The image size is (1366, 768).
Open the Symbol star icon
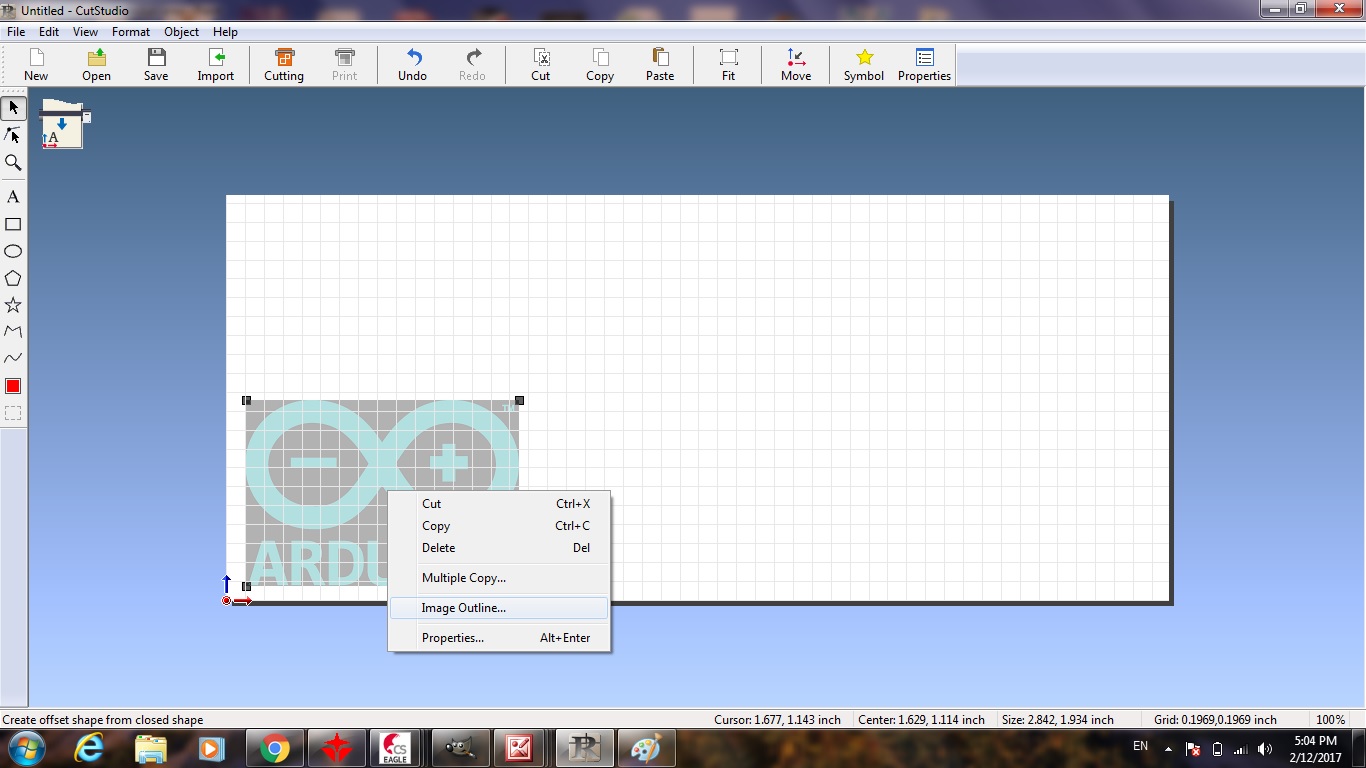pyautogui.click(x=864, y=65)
